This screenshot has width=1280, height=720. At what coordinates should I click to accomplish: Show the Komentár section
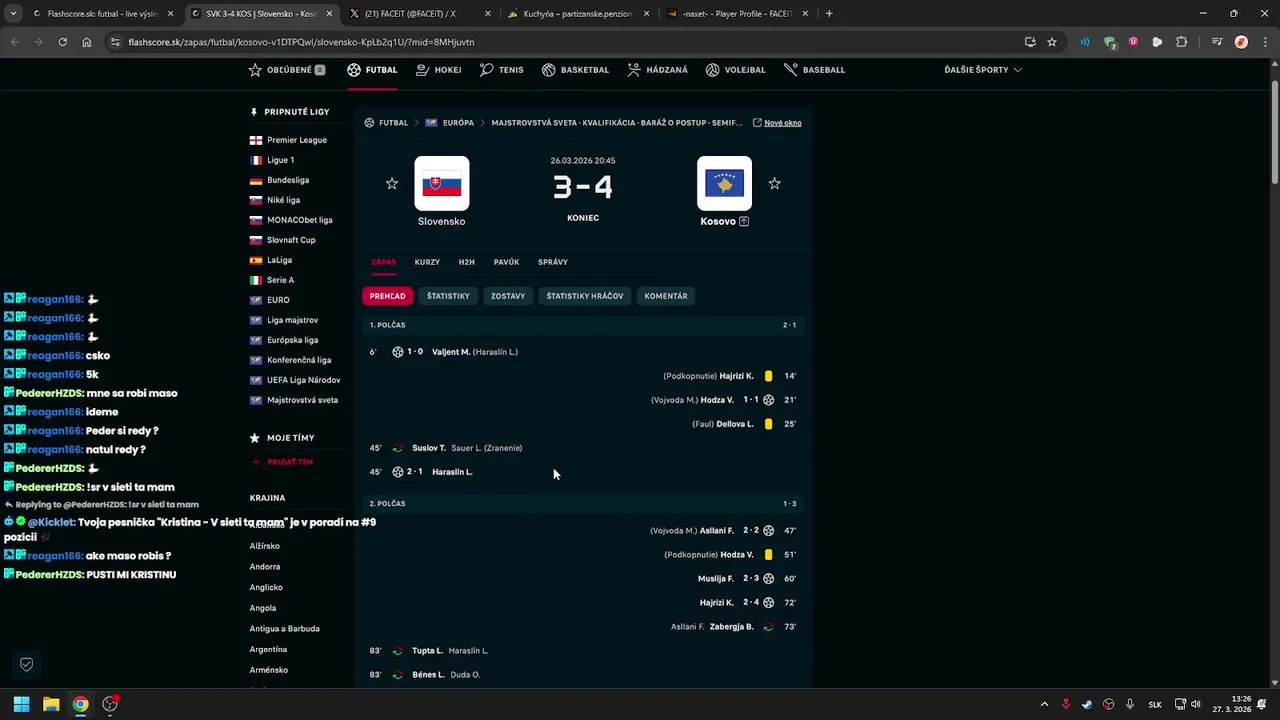666,296
